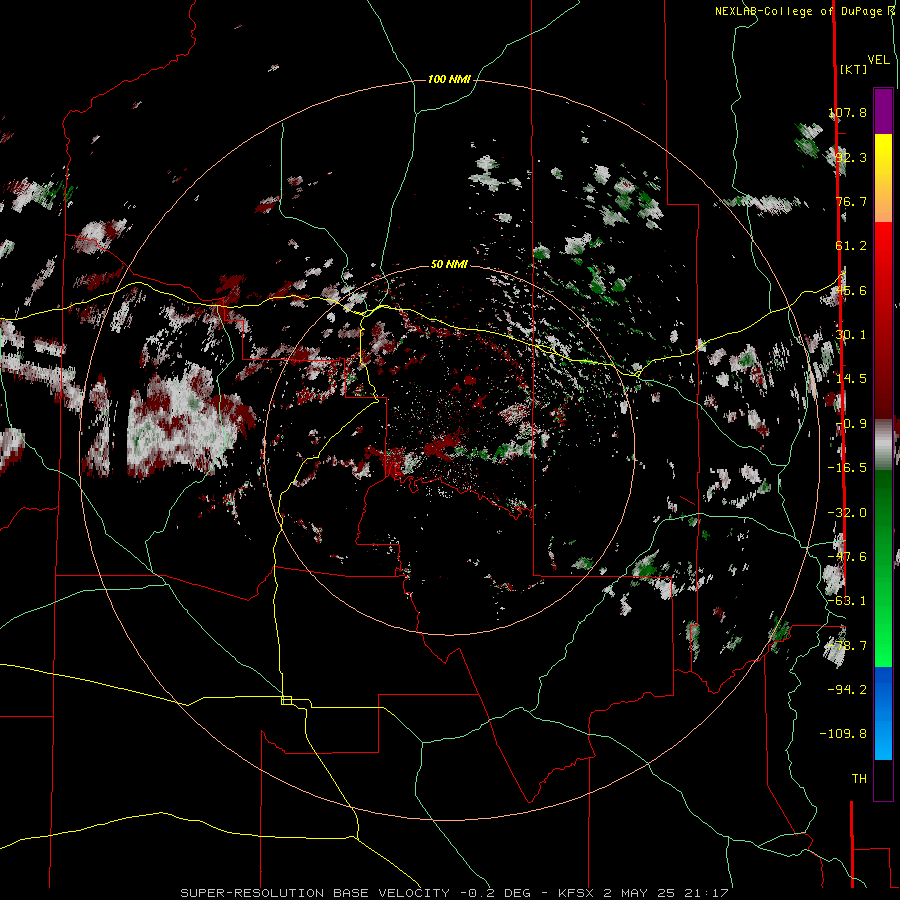Click the 30.1 legend value
The height and width of the screenshot is (900, 900).
[x=851, y=335]
